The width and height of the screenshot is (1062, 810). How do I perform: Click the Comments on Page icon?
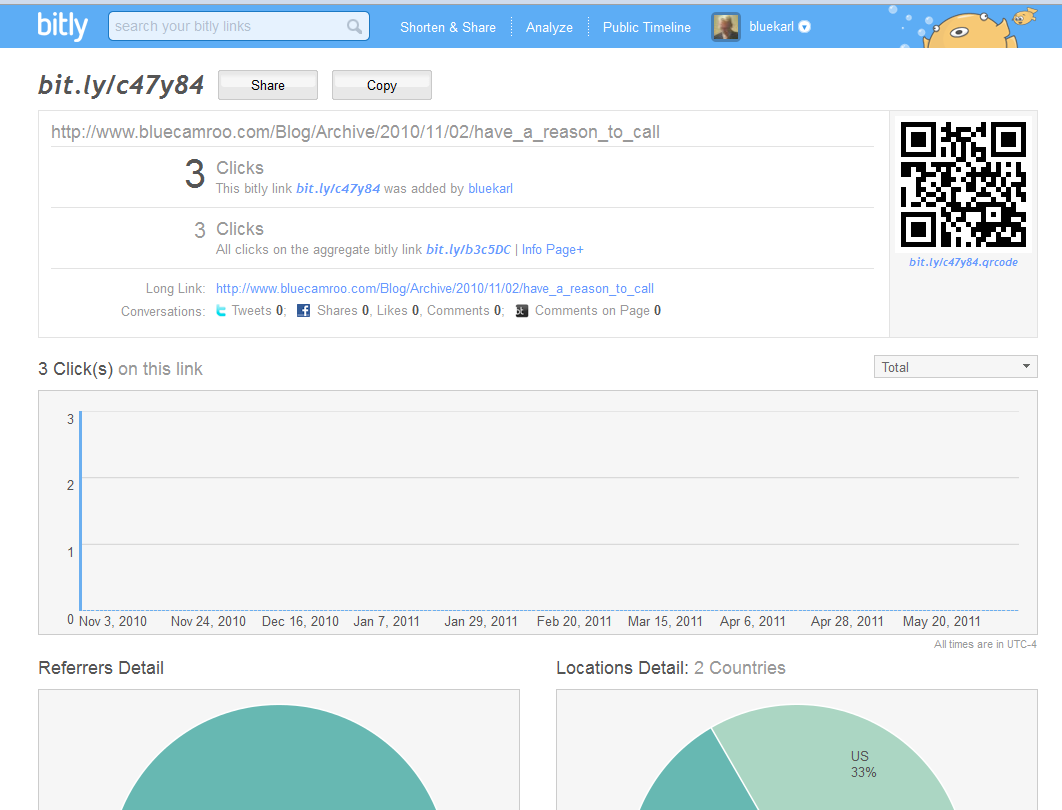(x=522, y=311)
